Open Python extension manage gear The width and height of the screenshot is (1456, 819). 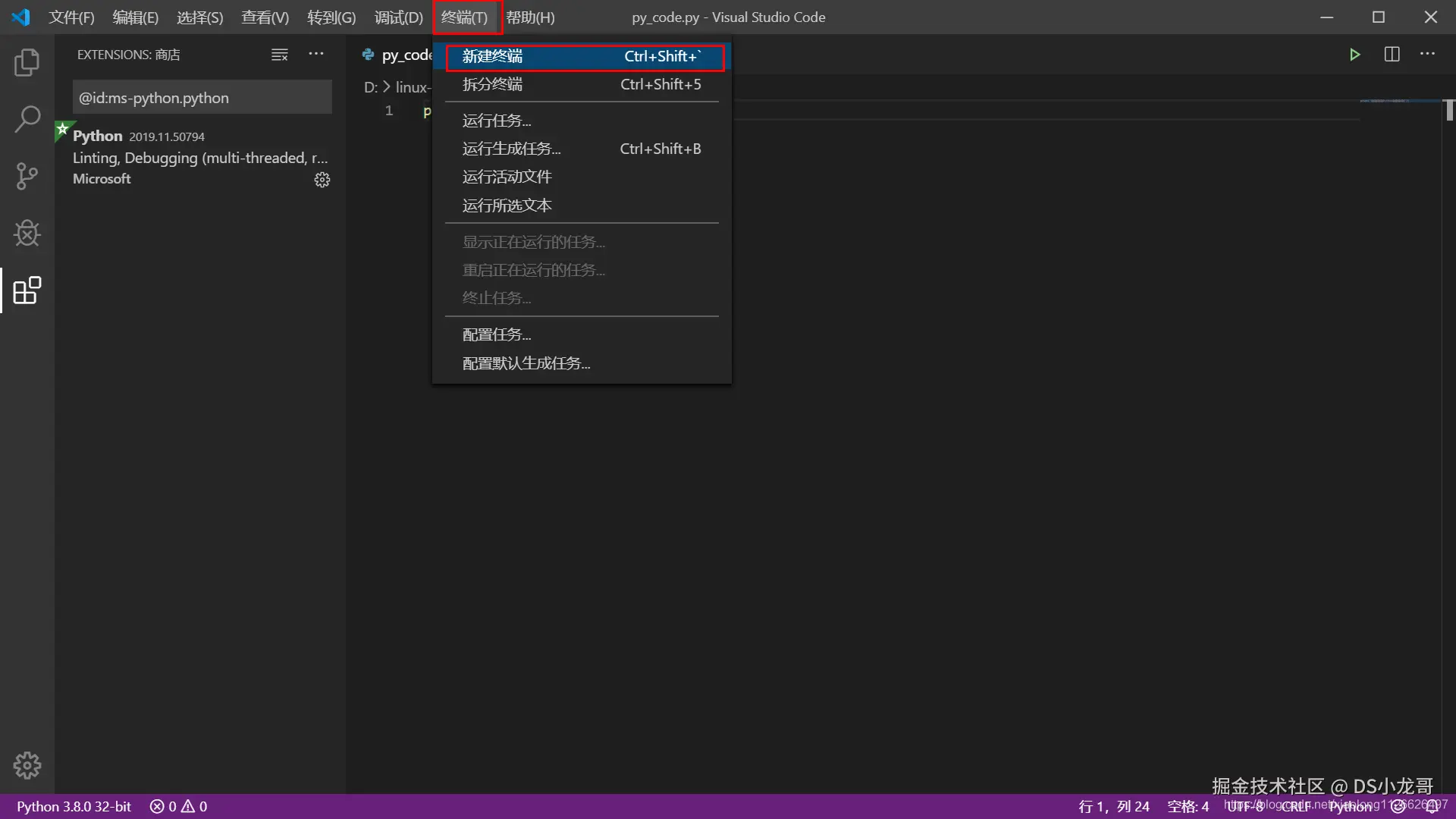point(322,180)
